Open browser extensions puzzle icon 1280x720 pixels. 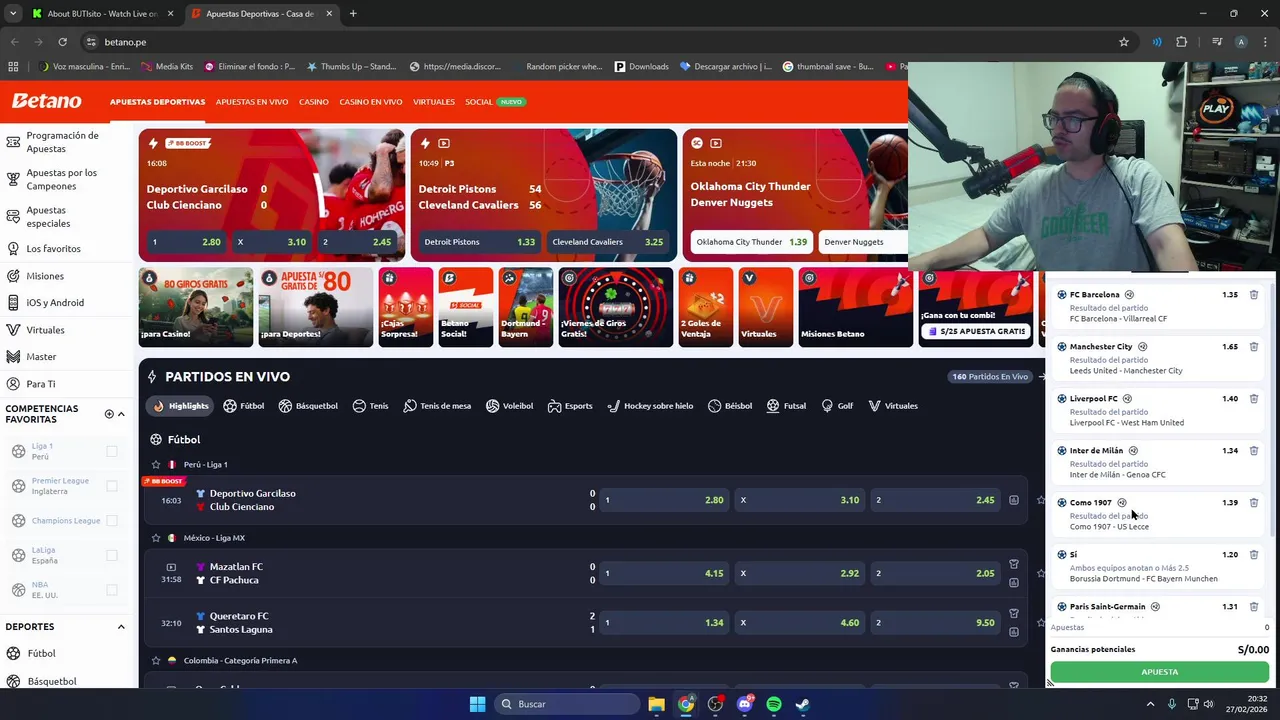(1182, 42)
